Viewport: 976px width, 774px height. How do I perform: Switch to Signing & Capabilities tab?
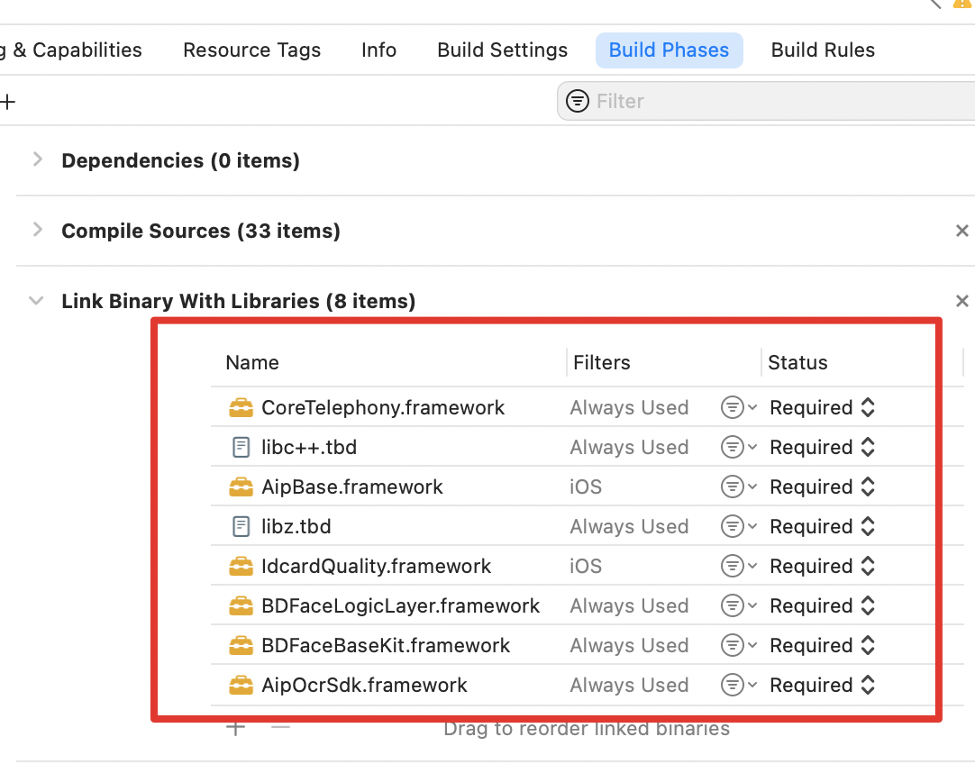coord(71,50)
